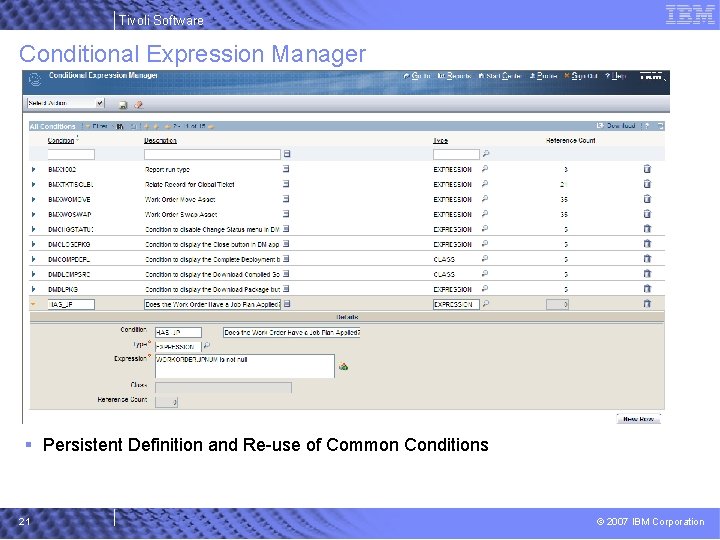Click the Description filter input field

(212, 154)
